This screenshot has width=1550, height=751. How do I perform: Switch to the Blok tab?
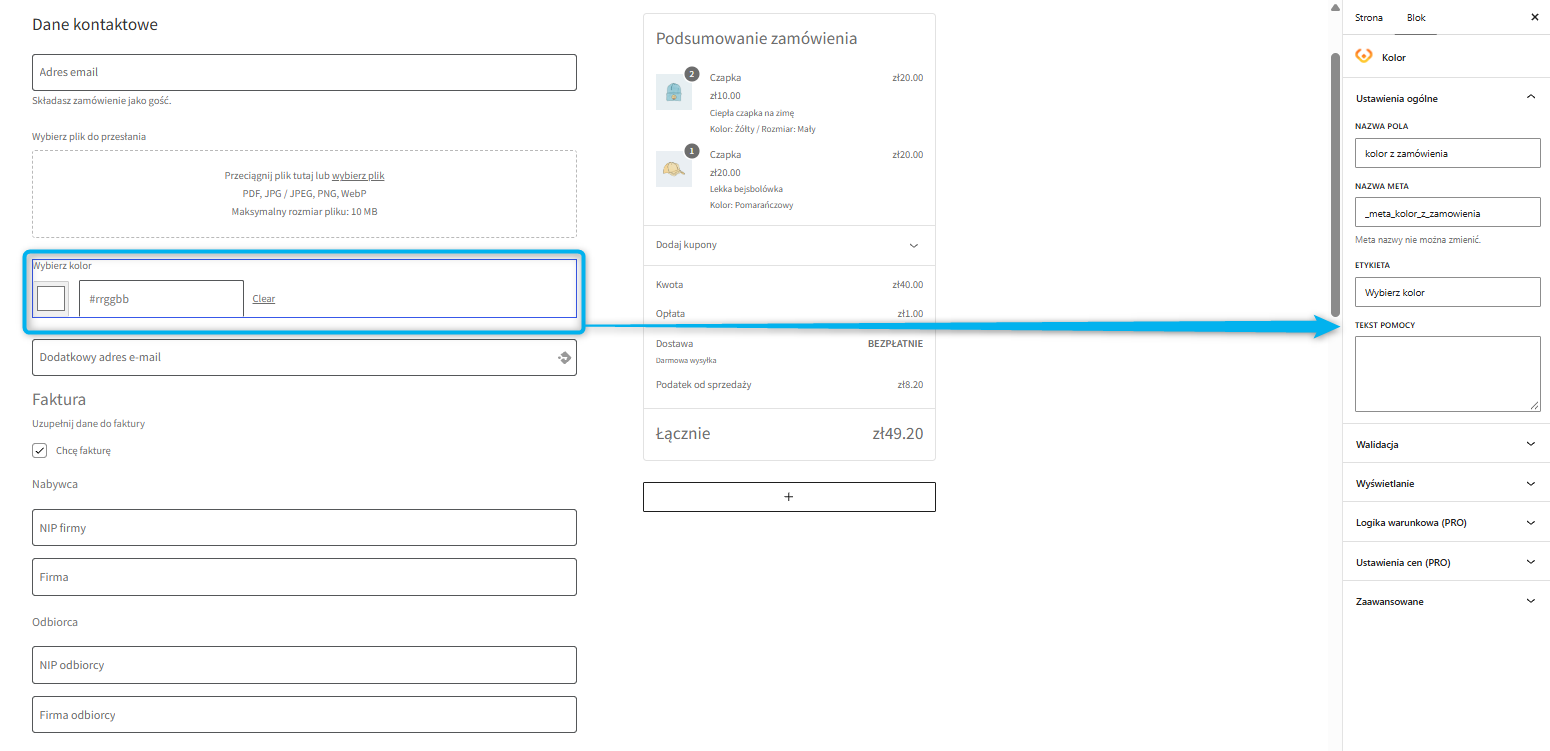coord(1416,18)
